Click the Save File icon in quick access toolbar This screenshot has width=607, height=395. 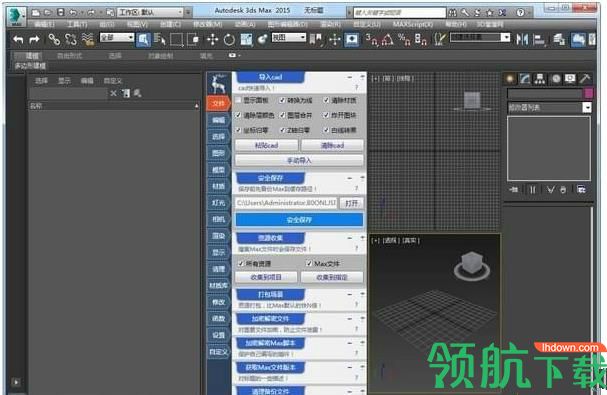60,12
